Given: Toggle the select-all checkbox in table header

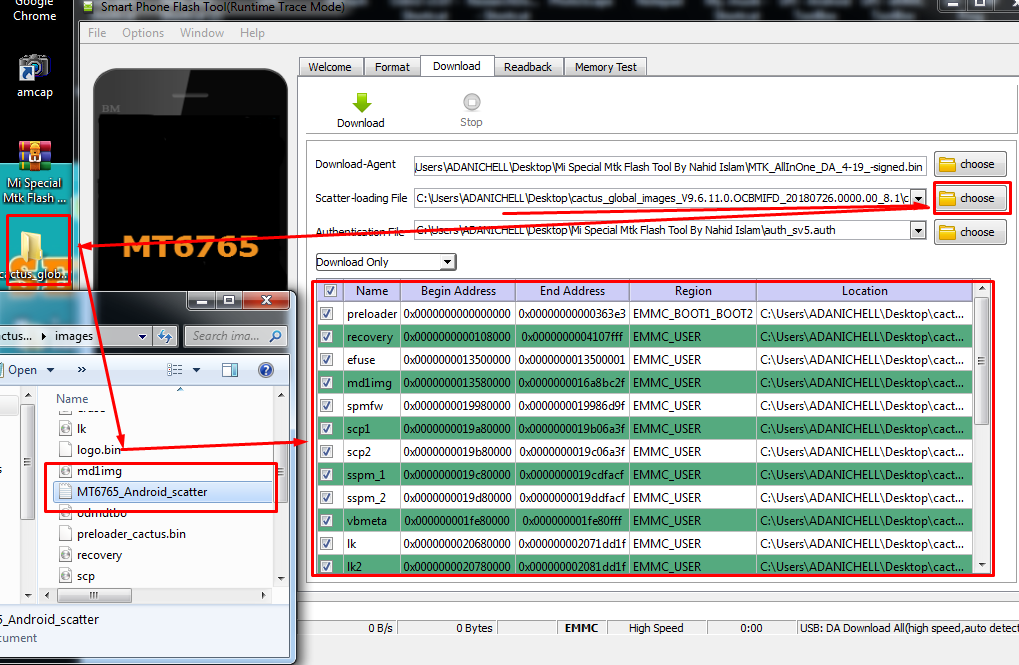Looking at the screenshot, I should (330, 291).
